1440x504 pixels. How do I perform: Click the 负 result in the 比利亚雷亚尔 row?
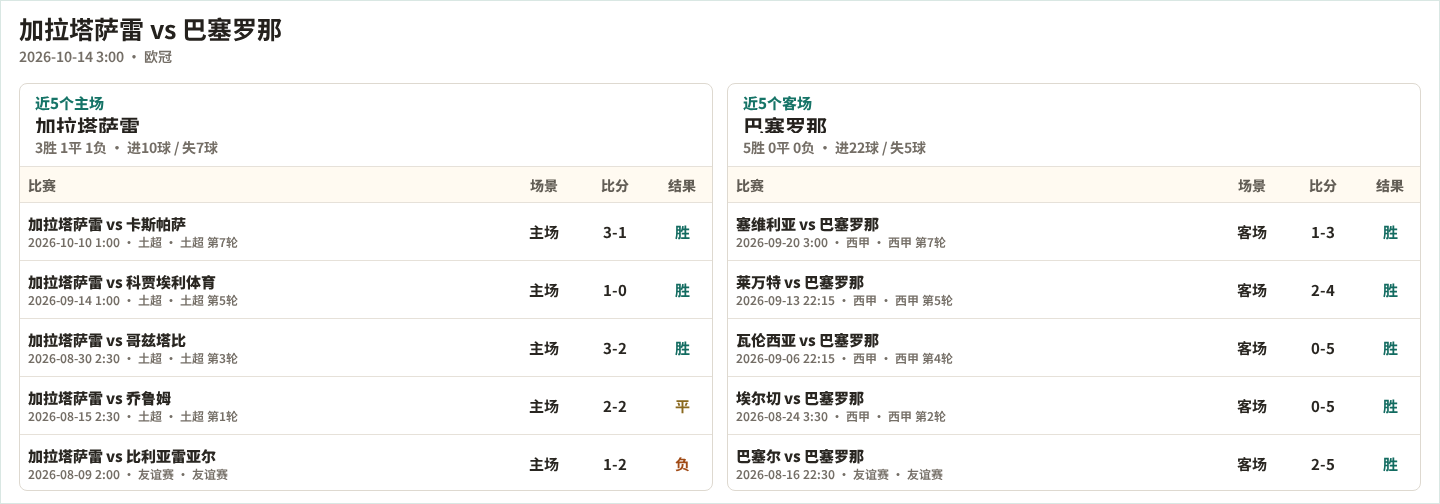[x=682, y=464]
